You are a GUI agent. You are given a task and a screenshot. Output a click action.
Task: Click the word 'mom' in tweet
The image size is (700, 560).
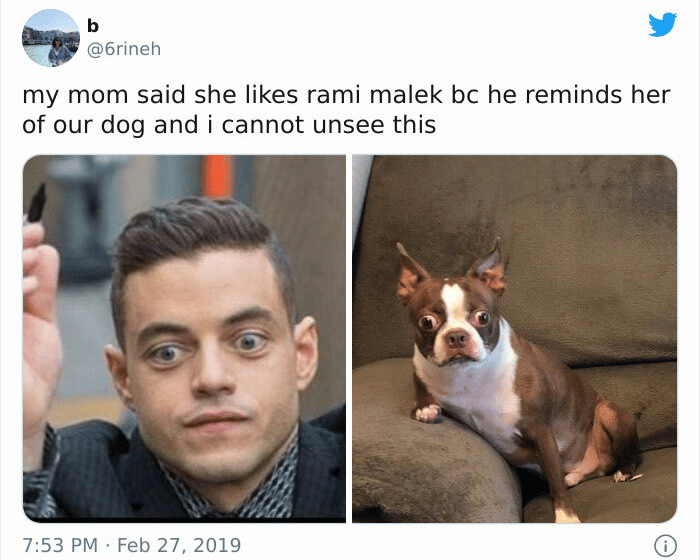(98, 95)
